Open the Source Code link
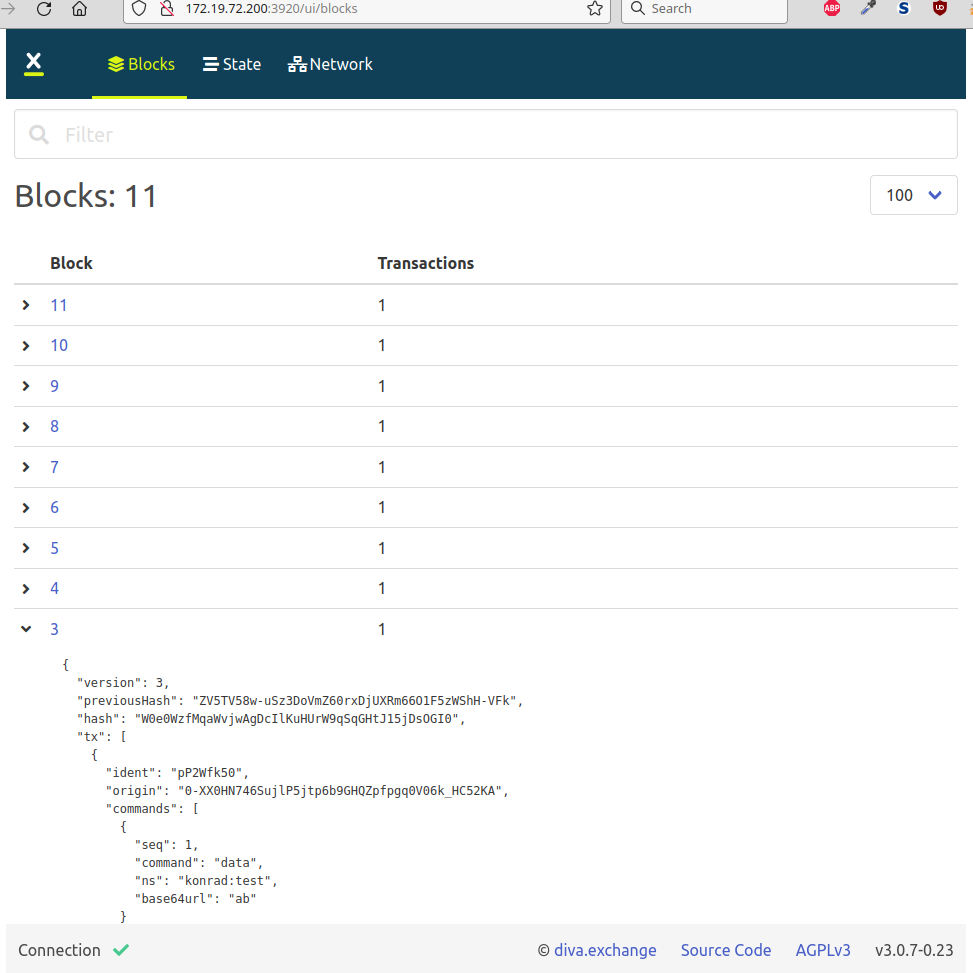This screenshot has height=973, width=973. point(725,950)
